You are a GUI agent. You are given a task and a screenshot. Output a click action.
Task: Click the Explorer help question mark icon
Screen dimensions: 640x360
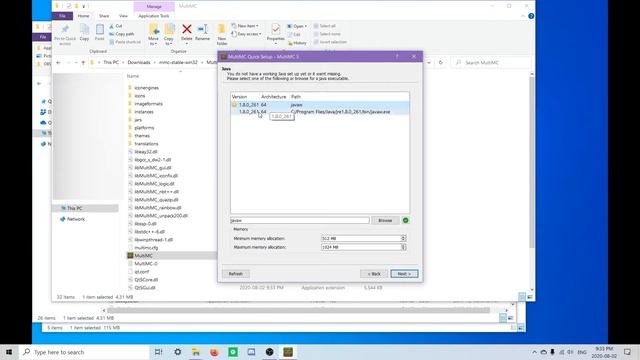pyautogui.click(x=531, y=16)
